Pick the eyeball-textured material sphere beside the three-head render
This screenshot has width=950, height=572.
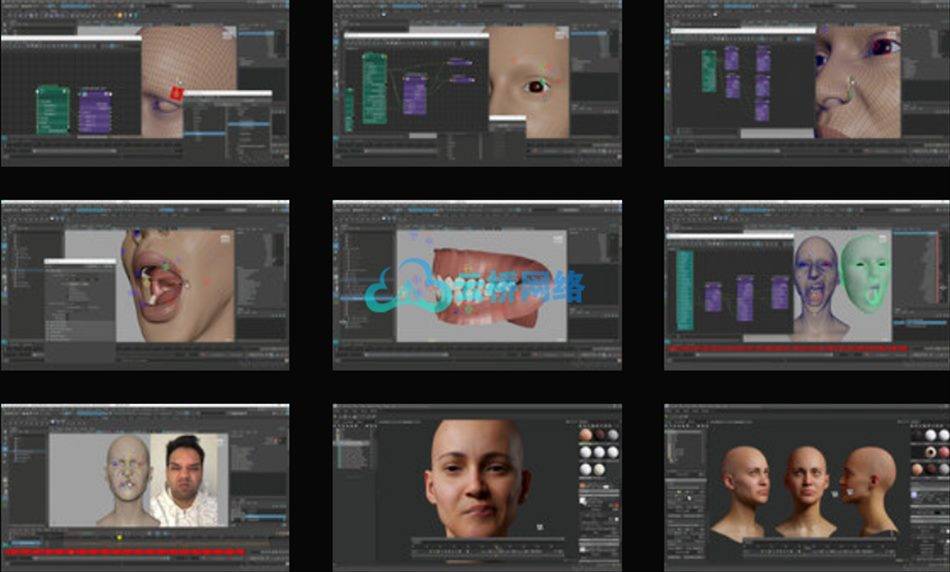(931, 451)
